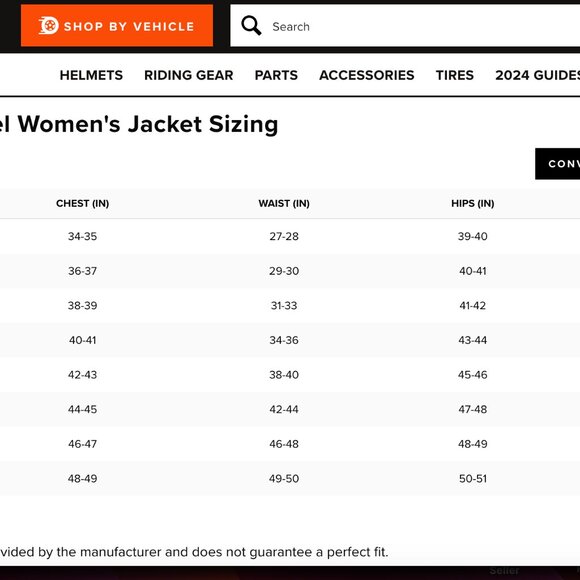
Task: Open the Tires menu
Action: [x=455, y=75]
